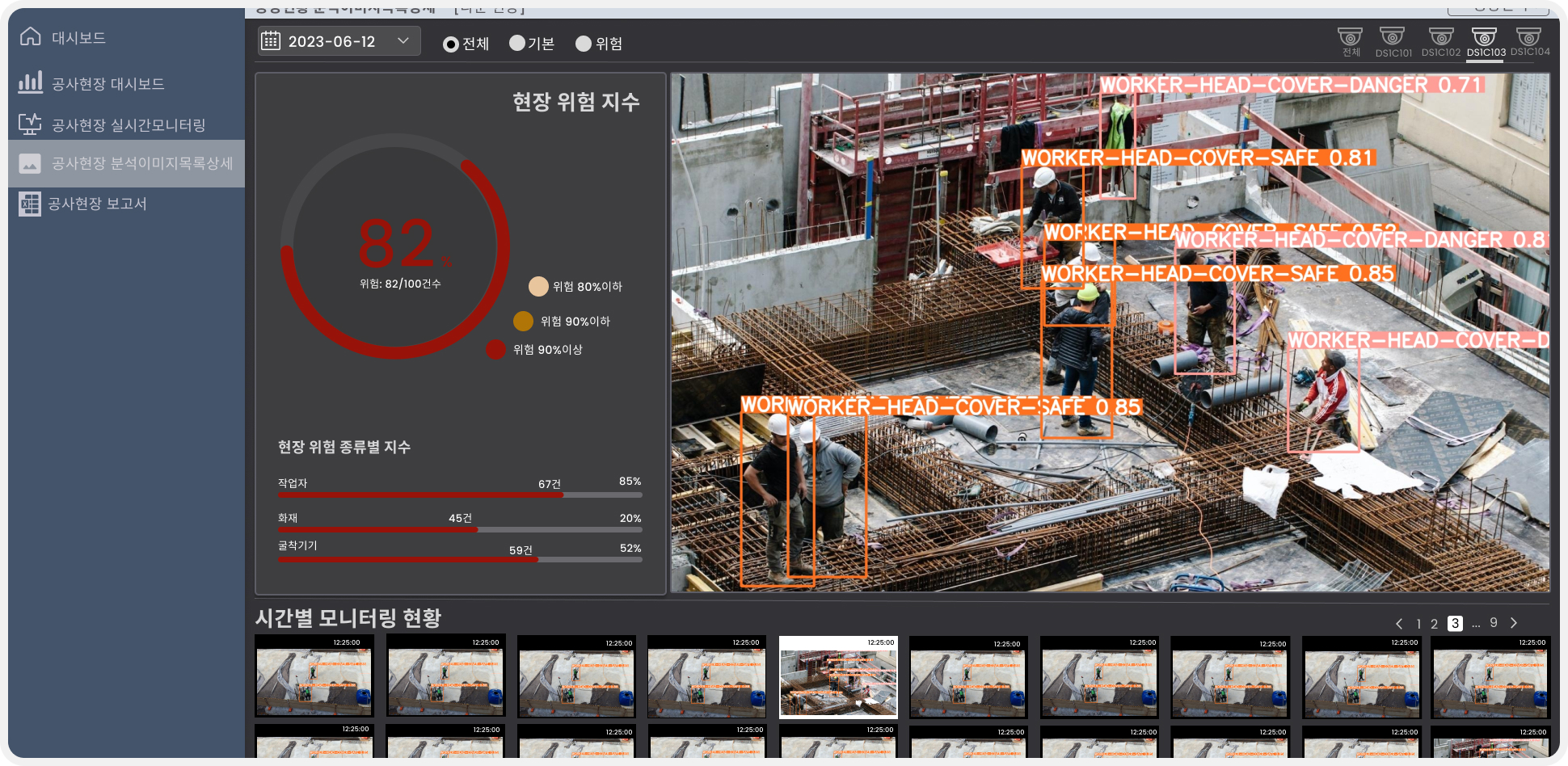
Task: Open the 공사현장 실시간모니터링 menu item
Action: coord(129,125)
